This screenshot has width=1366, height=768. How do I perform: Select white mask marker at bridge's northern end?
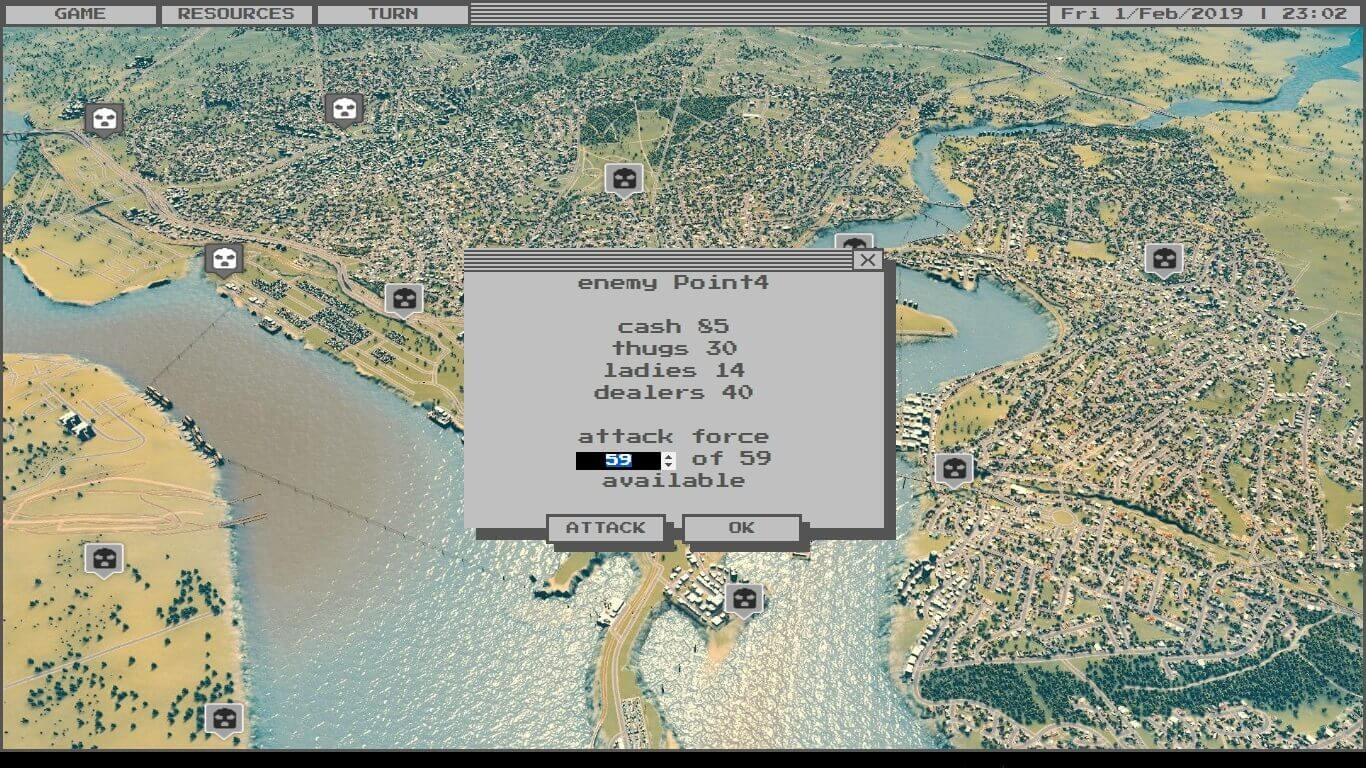[x=224, y=261]
